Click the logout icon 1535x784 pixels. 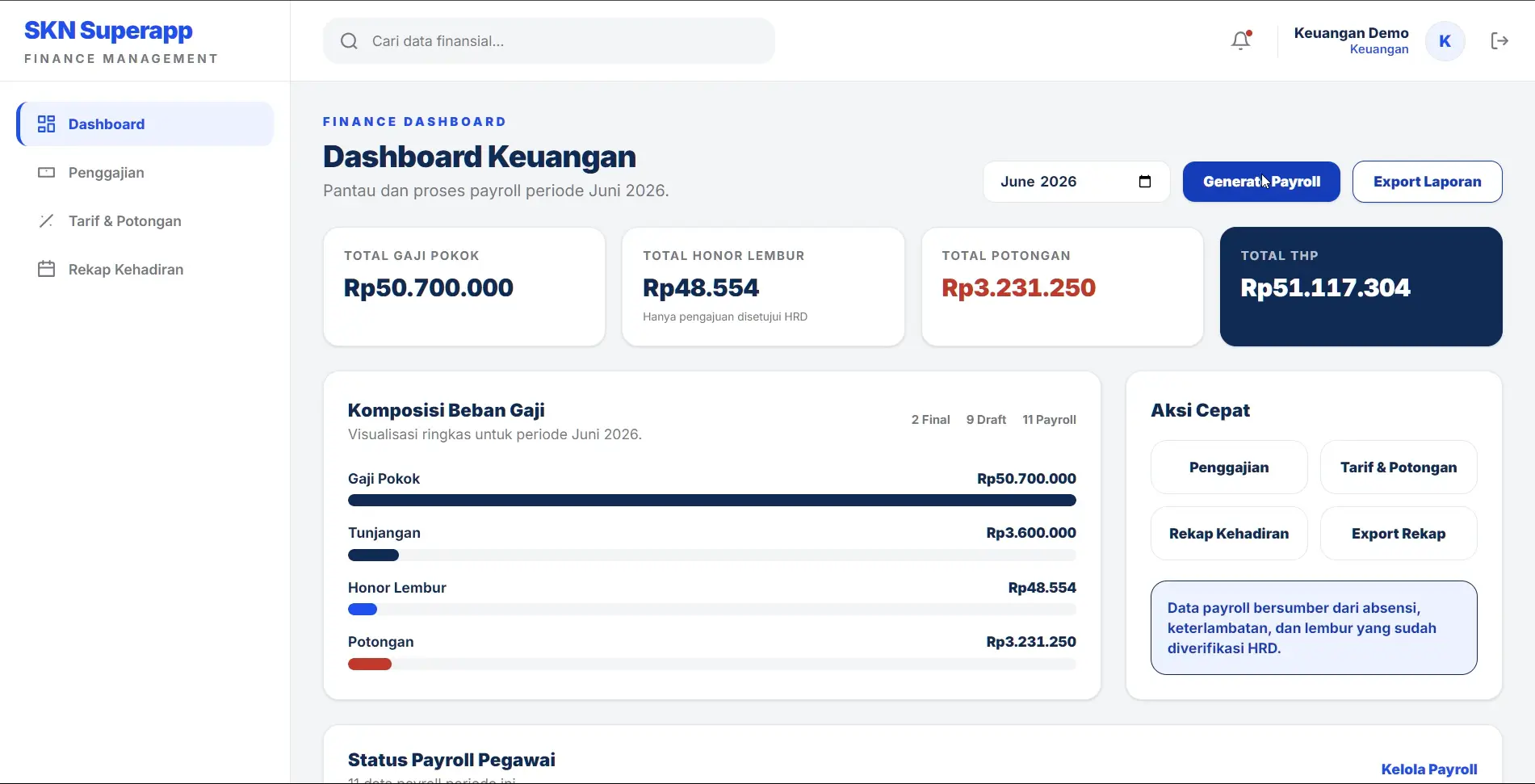coord(1499,41)
